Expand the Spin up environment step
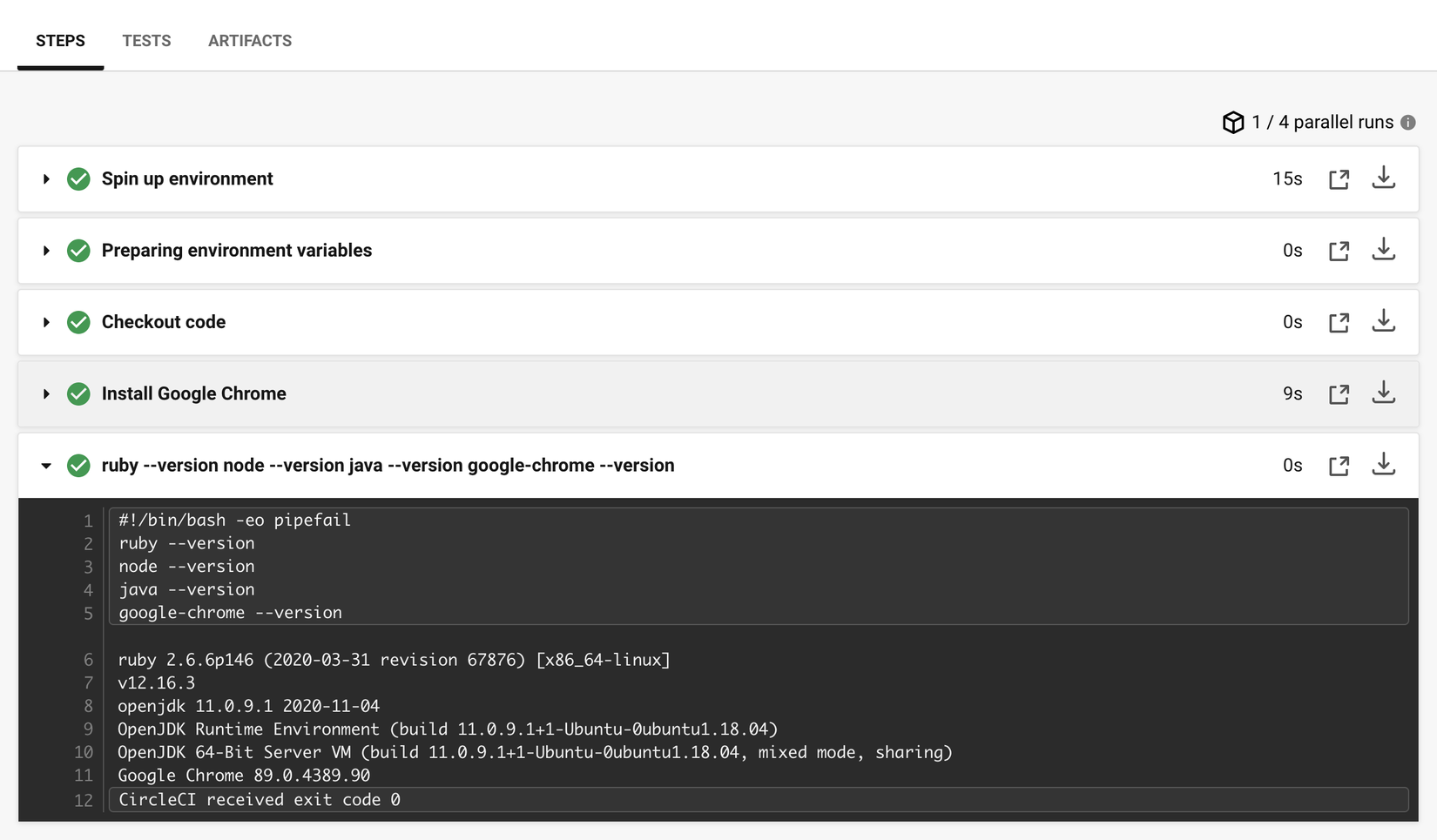 46,179
